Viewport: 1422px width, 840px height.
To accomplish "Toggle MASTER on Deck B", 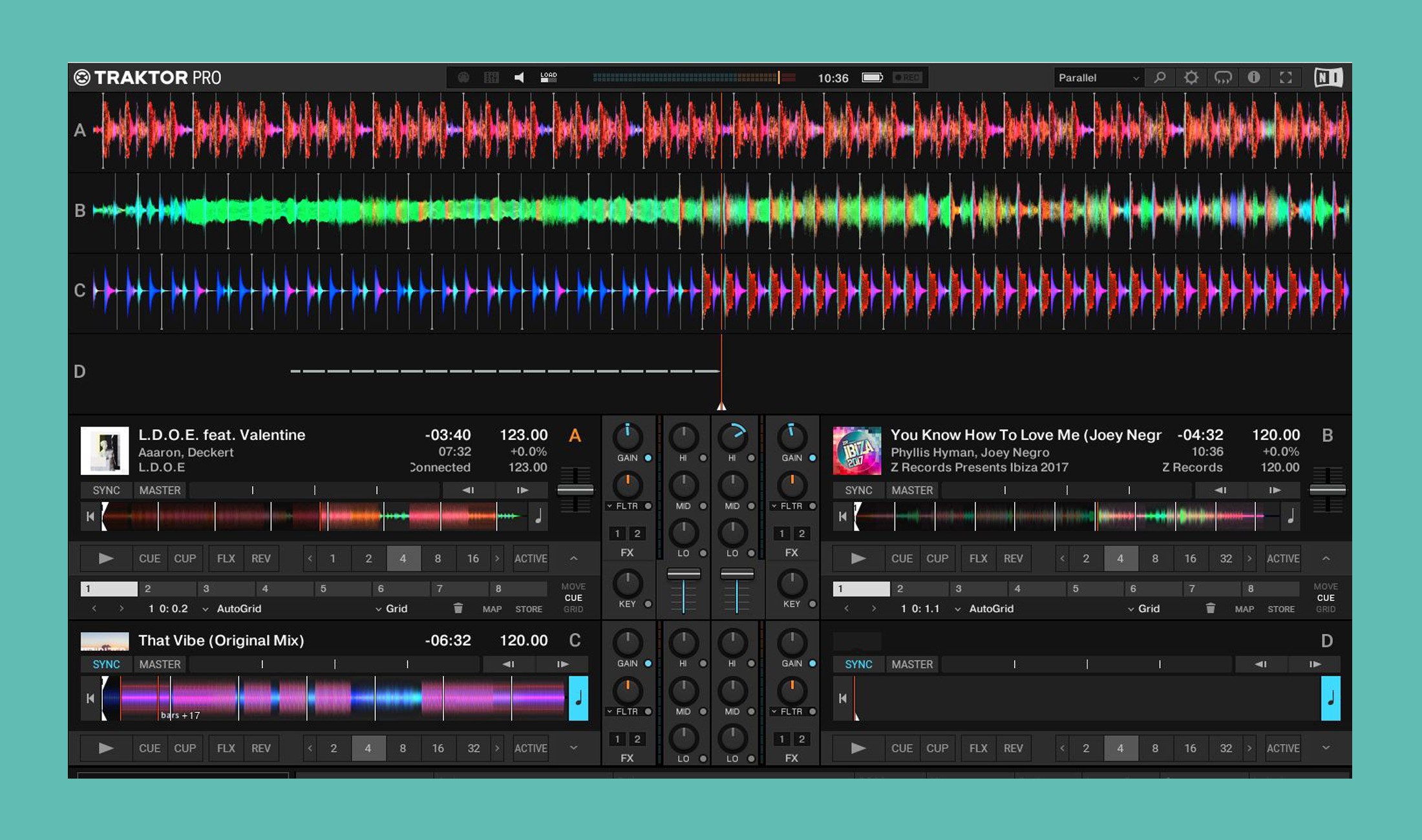I will (x=911, y=490).
